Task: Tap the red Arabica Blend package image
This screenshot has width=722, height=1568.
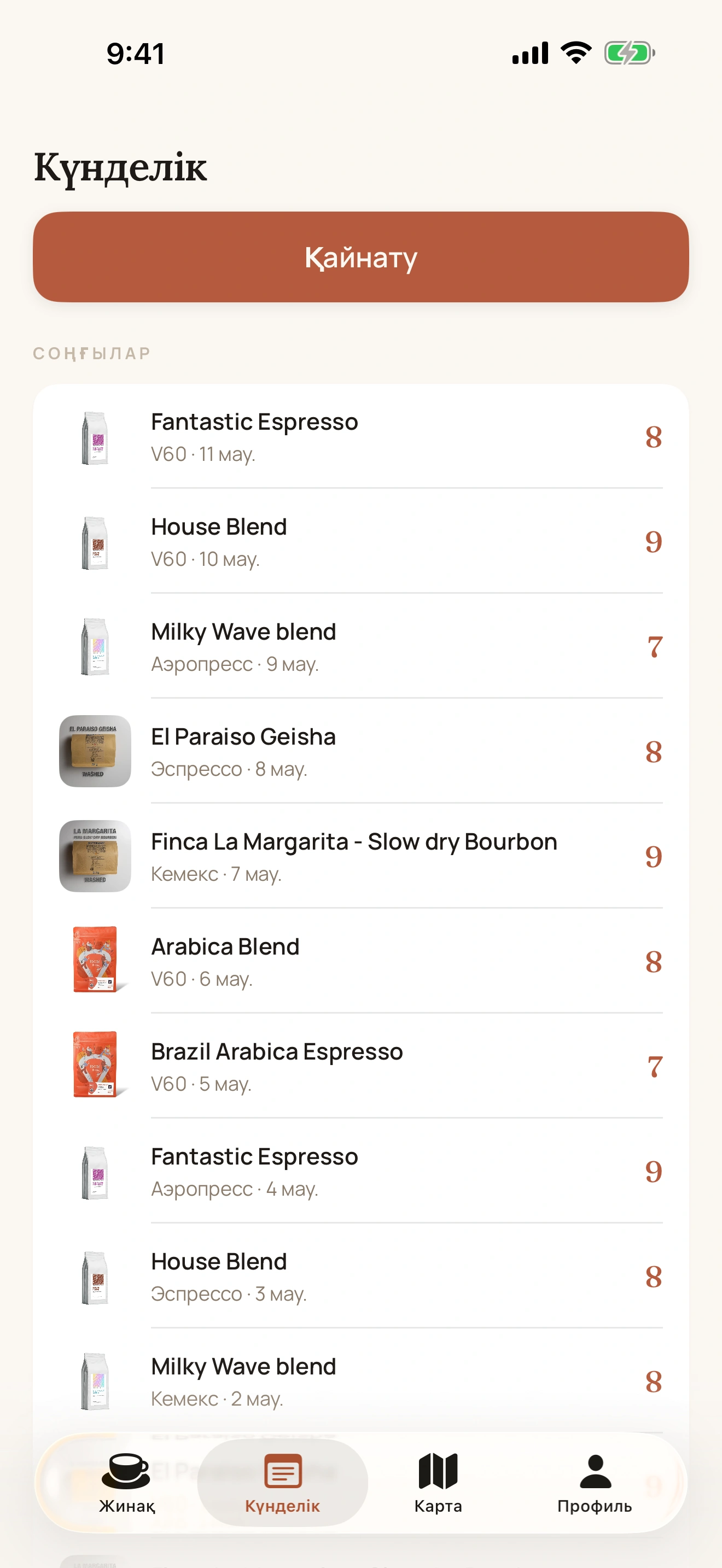Action: (95, 961)
